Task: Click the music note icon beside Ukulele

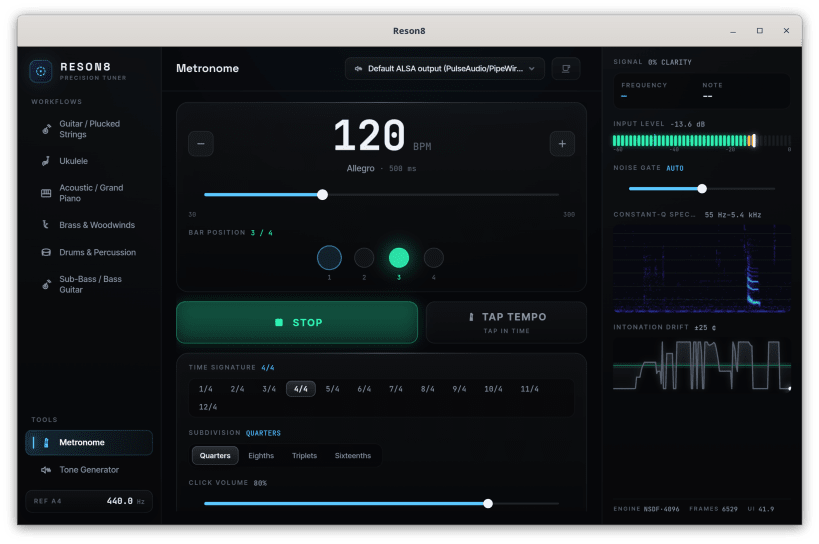Action: (46, 161)
